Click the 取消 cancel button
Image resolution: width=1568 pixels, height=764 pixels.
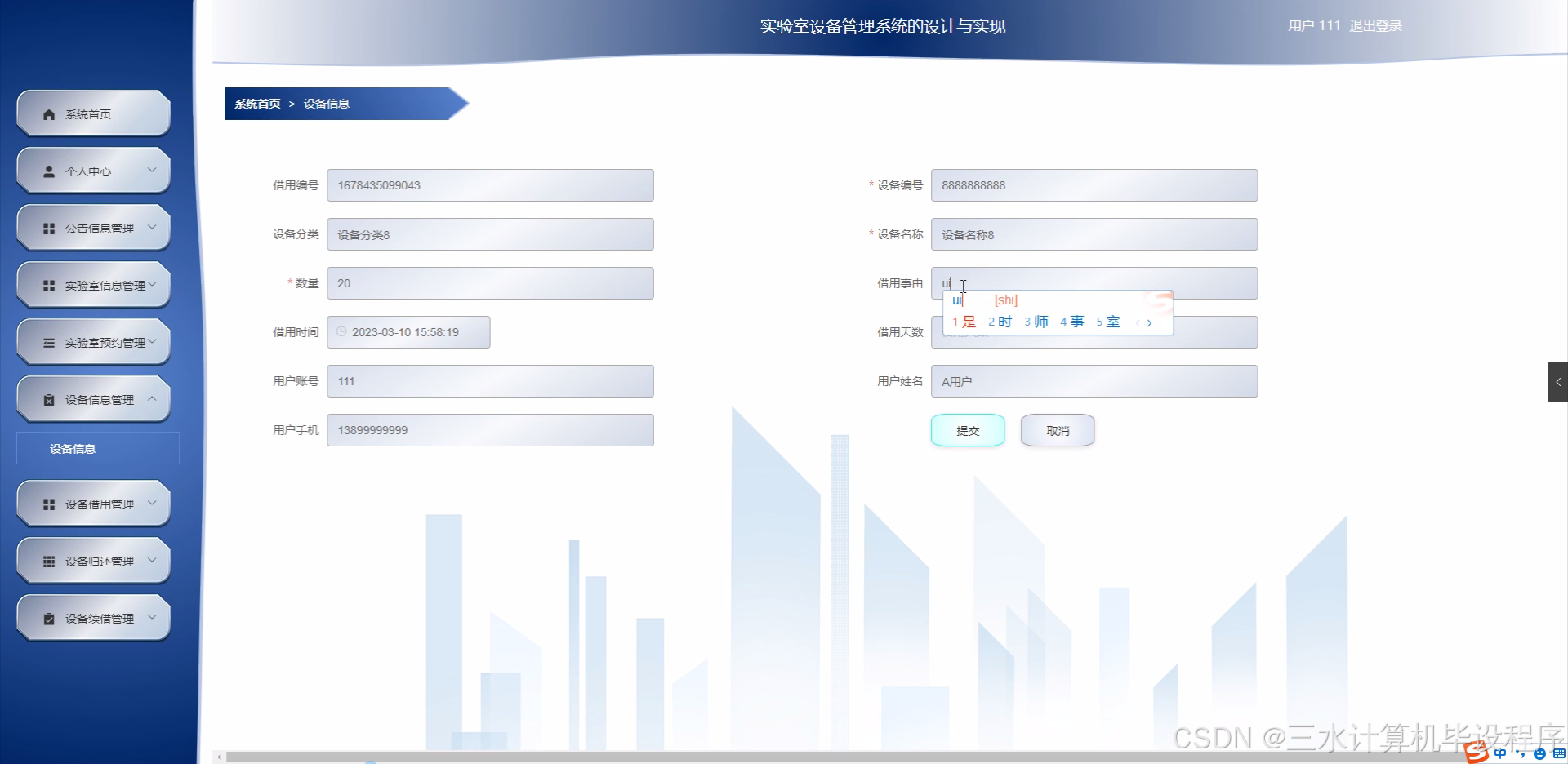1057,430
